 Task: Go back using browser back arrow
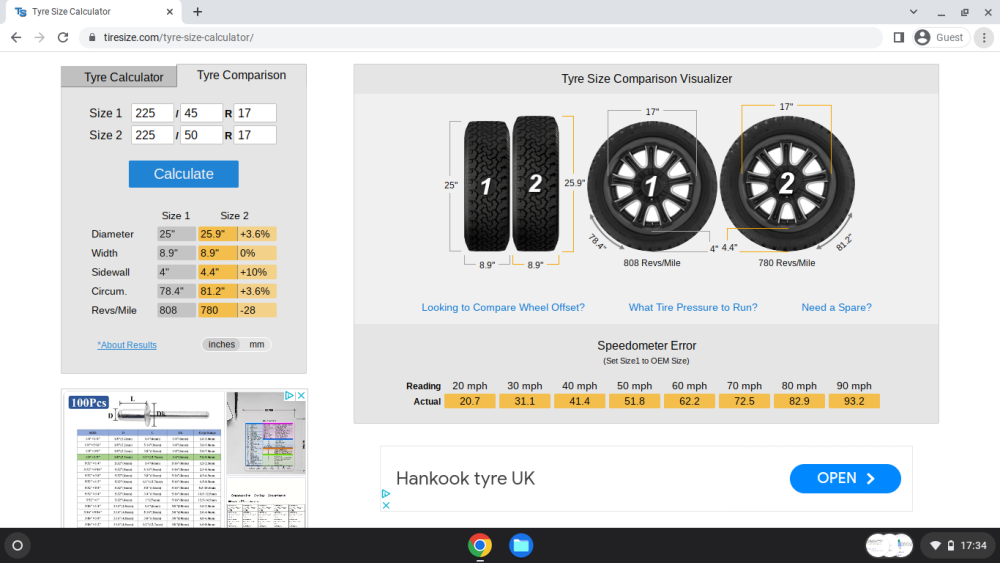coord(16,38)
